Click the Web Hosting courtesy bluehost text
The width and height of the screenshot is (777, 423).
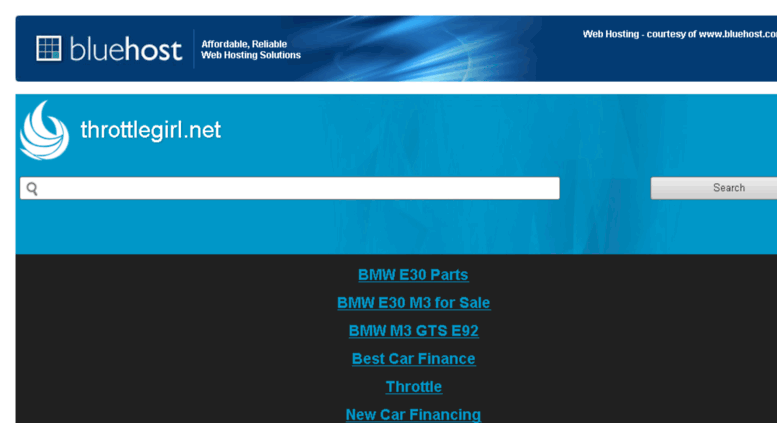(x=680, y=34)
